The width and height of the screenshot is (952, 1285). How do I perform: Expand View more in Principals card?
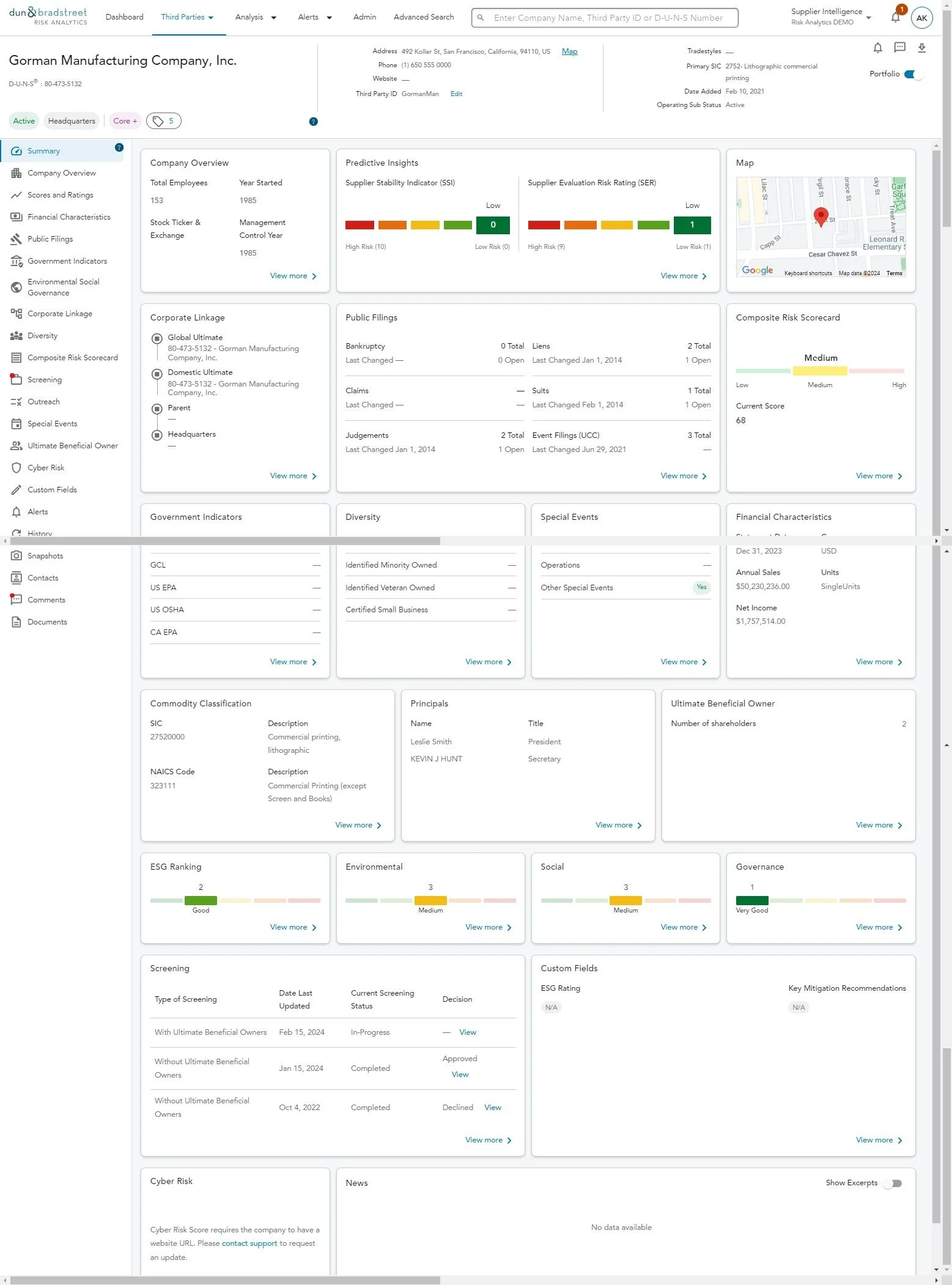[619, 826]
